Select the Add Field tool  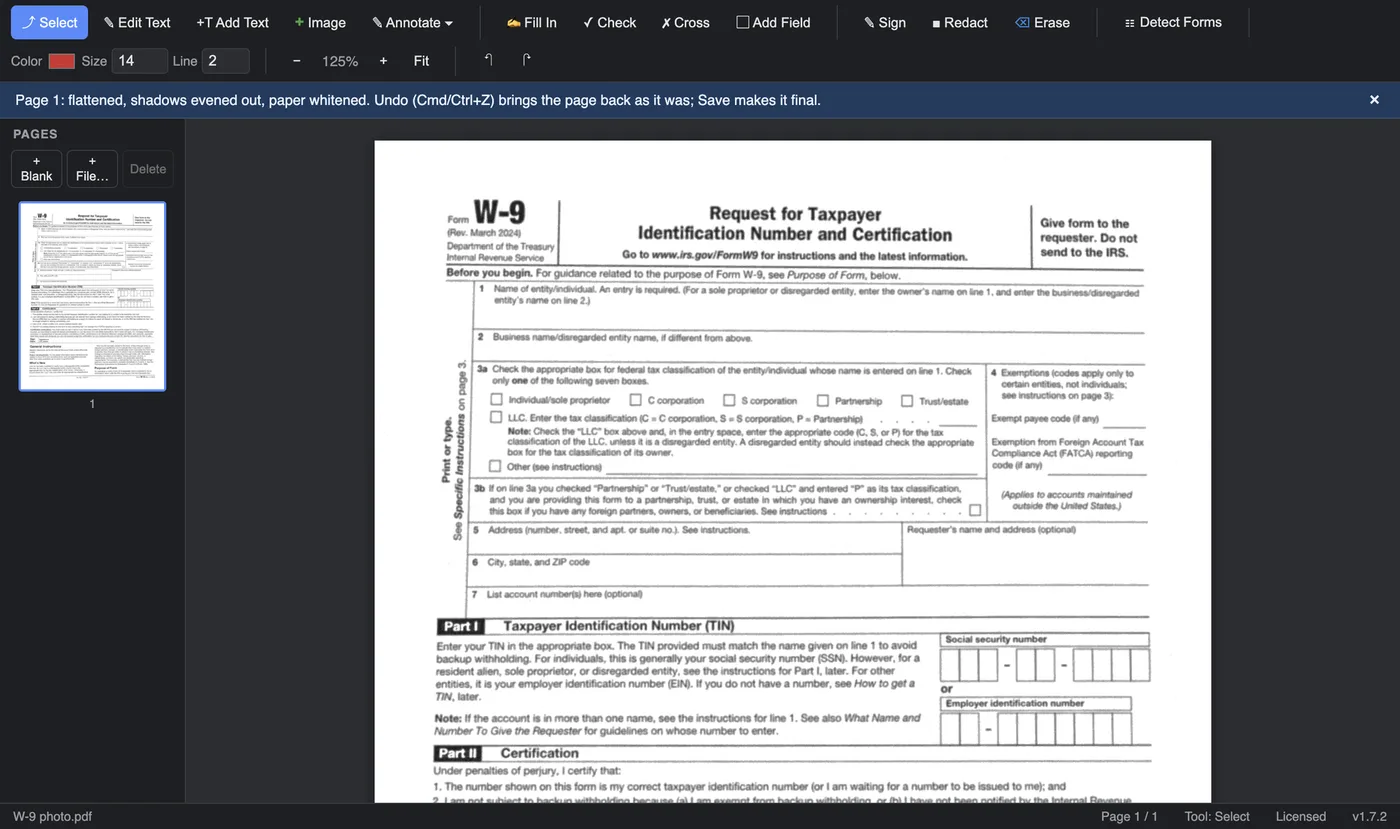click(773, 22)
